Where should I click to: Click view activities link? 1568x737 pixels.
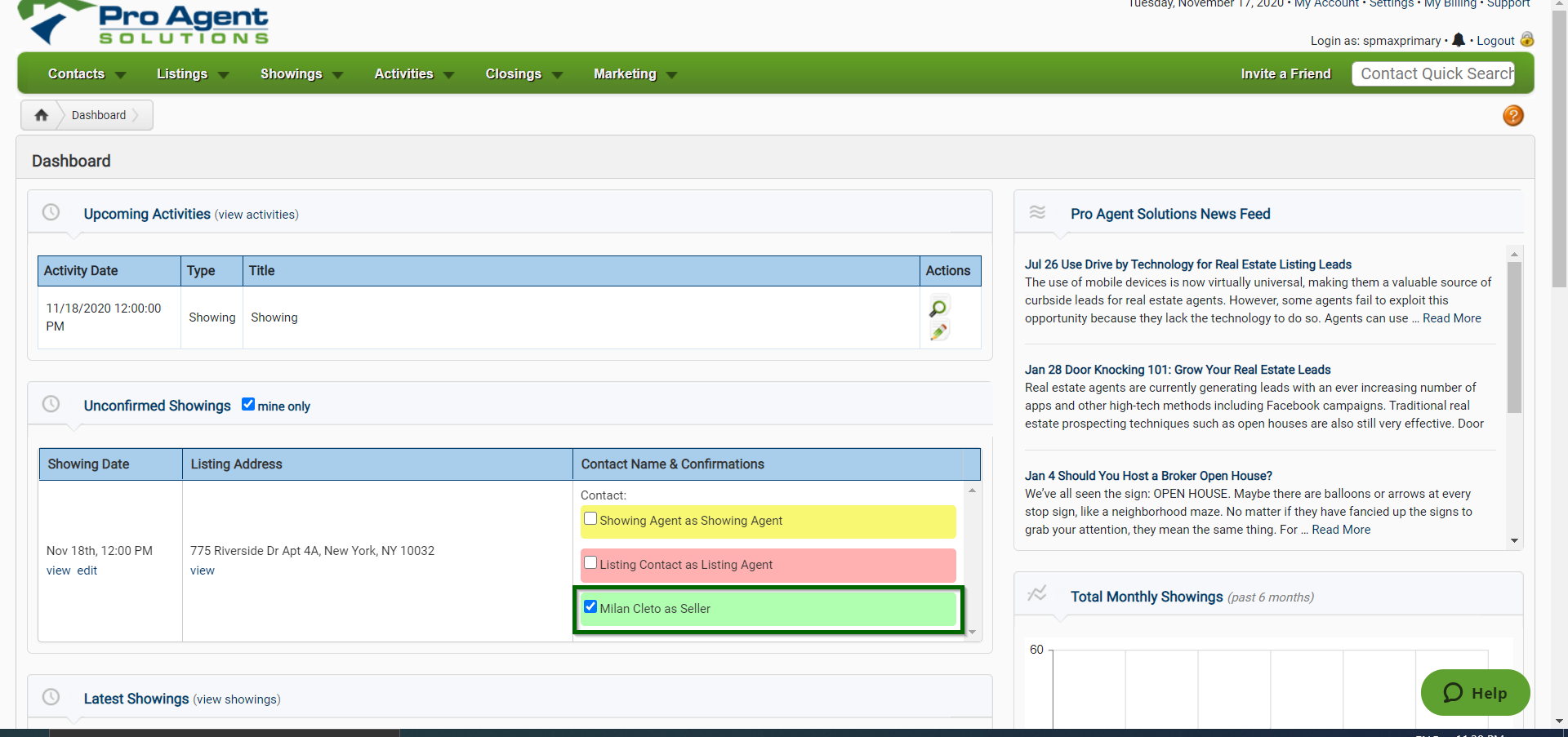[x=256, y=215]
